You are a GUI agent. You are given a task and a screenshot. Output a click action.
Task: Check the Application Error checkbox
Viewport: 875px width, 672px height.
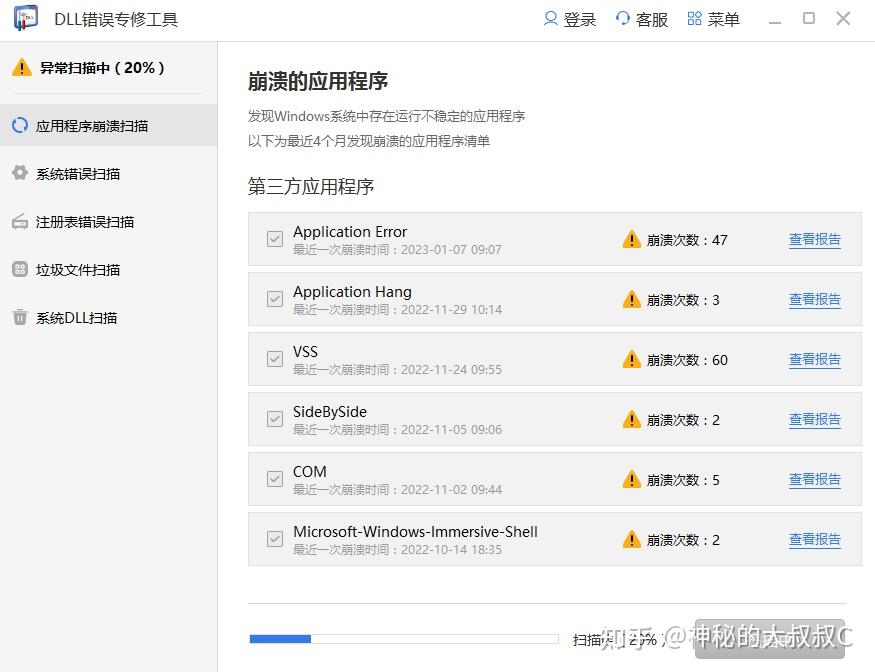(274, 239)
